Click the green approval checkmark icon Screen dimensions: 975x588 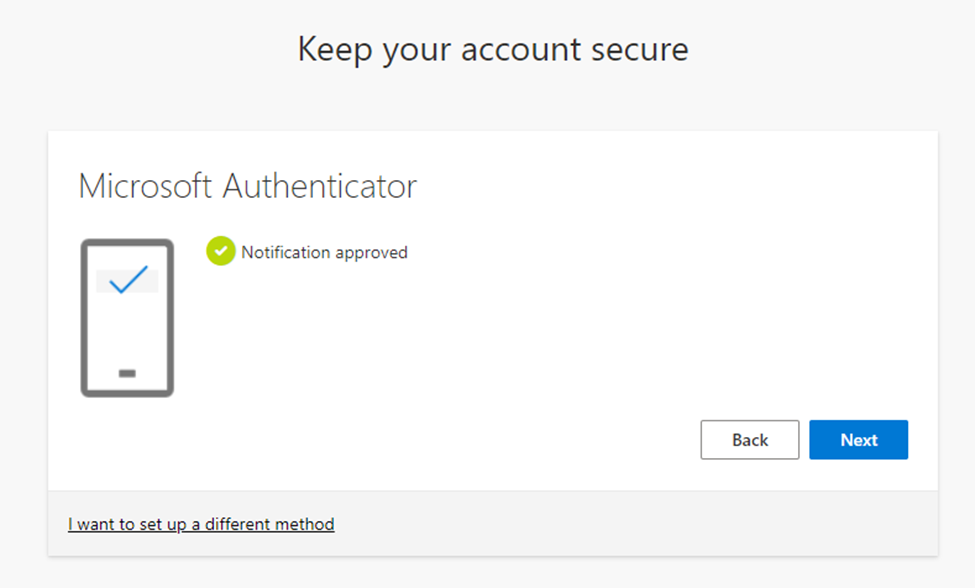tap(221, 252)
